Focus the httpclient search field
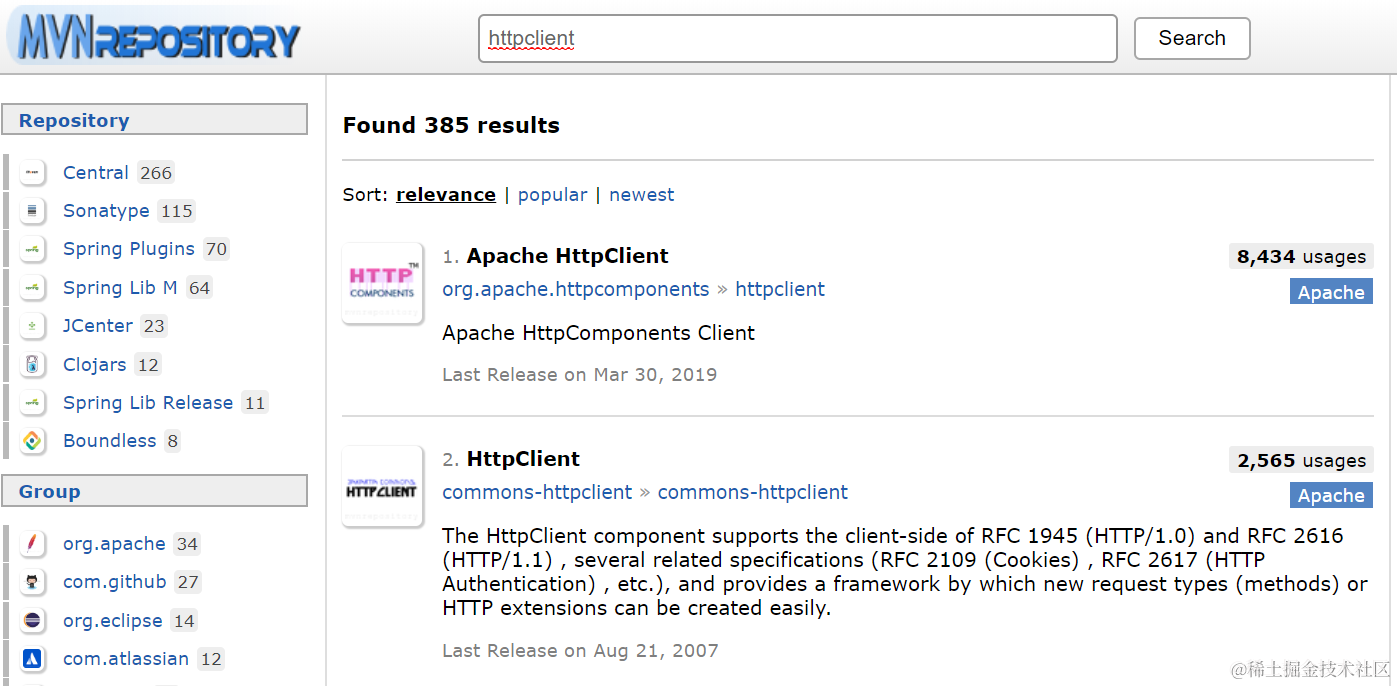1397x686 pixels. pos(797,39)
